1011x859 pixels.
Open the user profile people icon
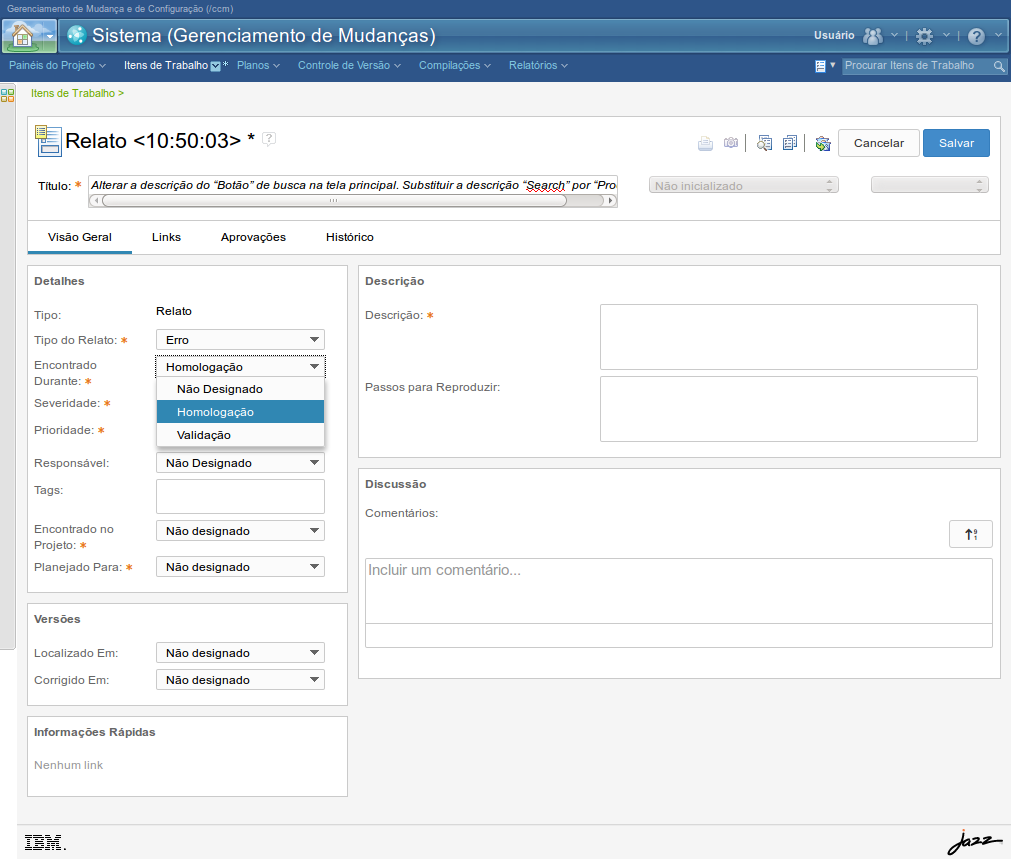pos(872,35)
